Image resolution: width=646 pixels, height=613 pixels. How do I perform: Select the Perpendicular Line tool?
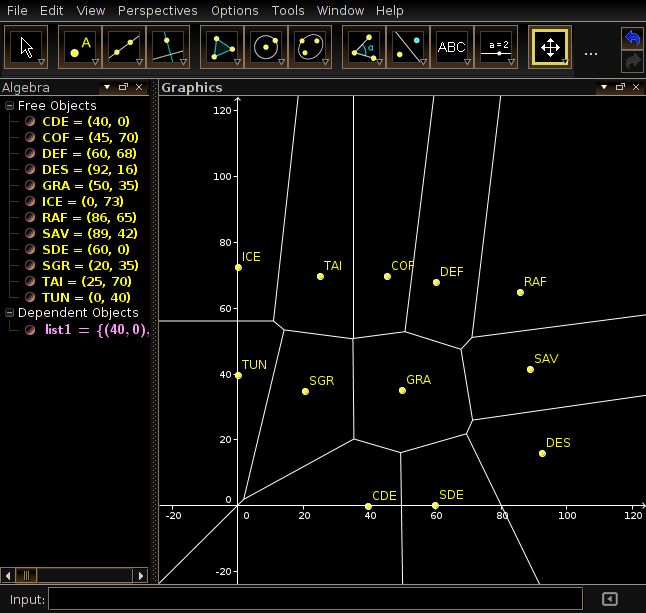(x=168, y=47)
